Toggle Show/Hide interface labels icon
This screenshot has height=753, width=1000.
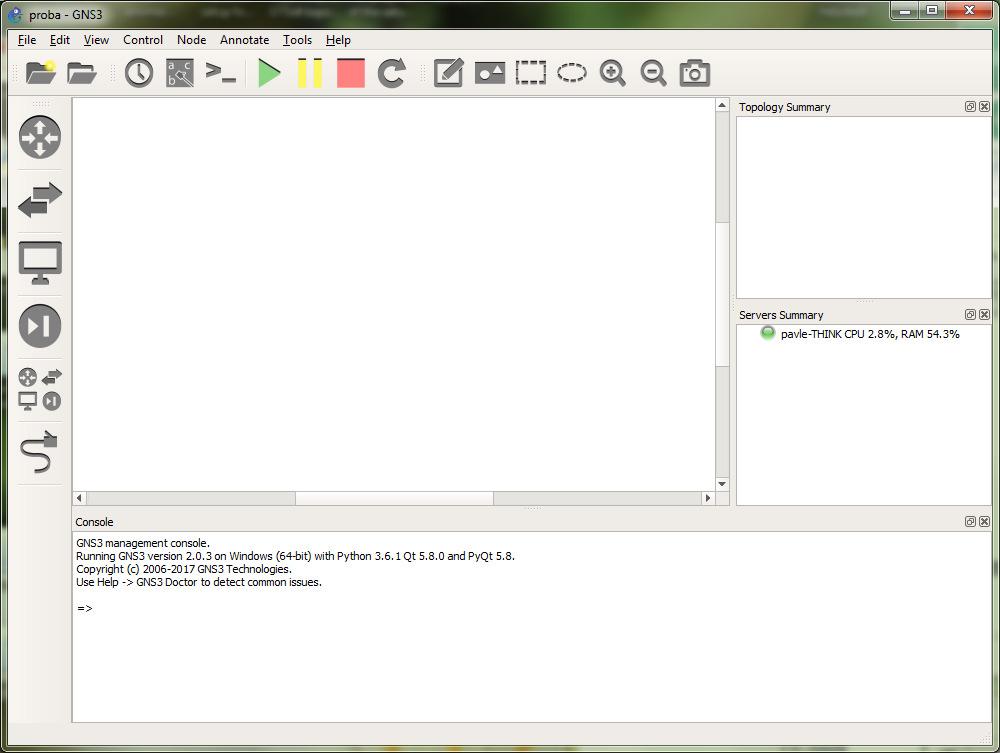click(x=180, y=73)
